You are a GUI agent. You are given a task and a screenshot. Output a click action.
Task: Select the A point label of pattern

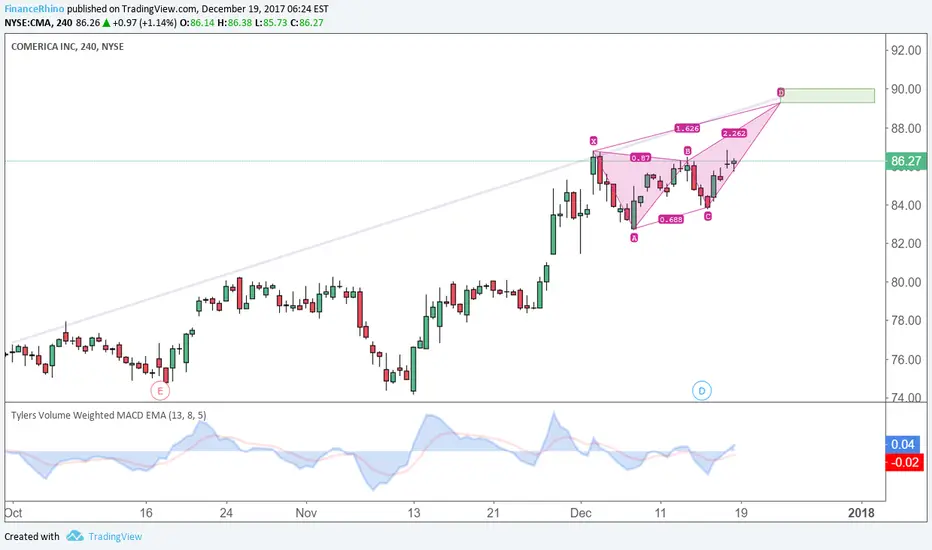[634, 238]
